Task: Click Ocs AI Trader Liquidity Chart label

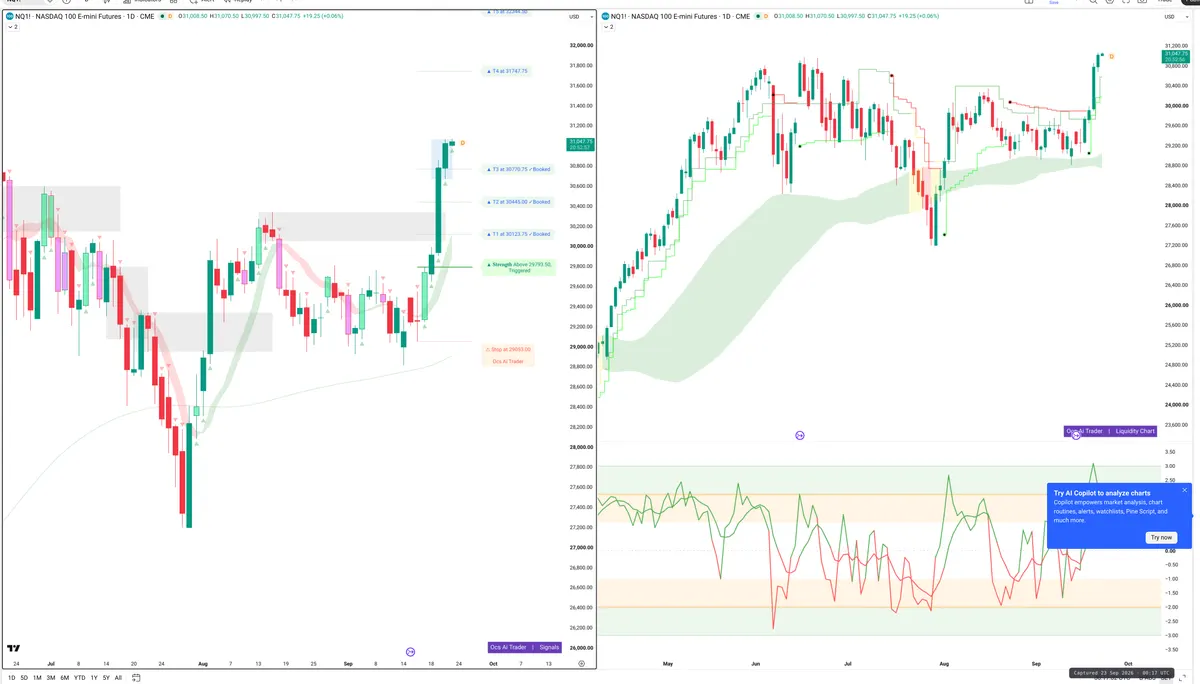Action: (x=1110, y=431)
